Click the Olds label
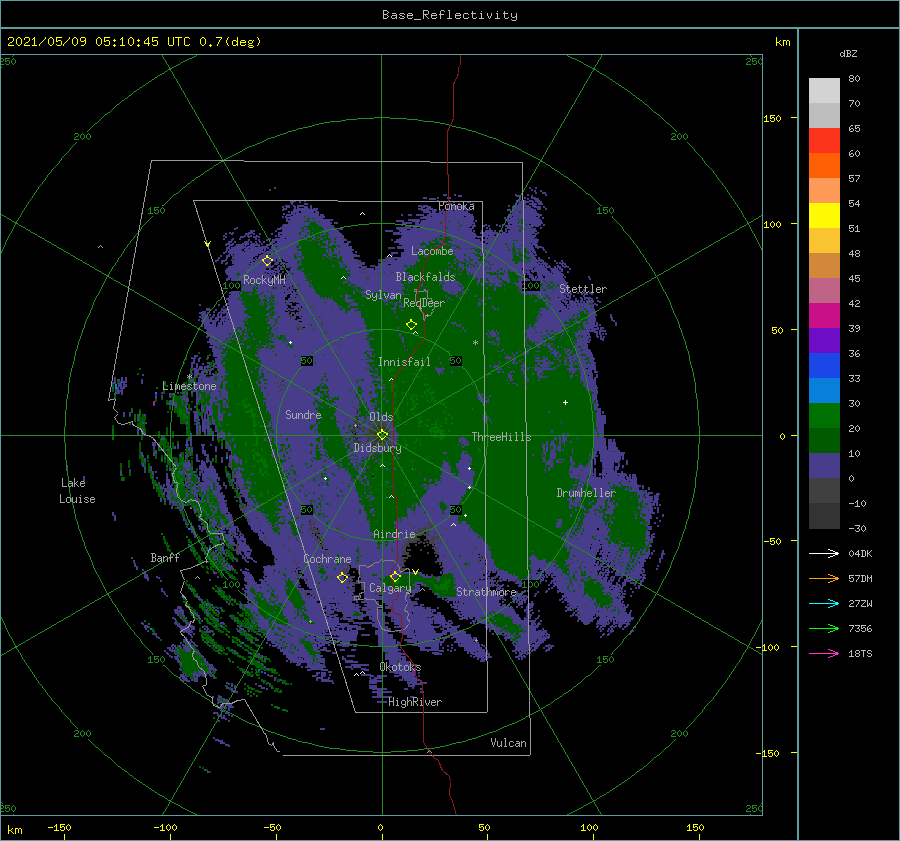The image size is (900, 841). coord(381,417)
